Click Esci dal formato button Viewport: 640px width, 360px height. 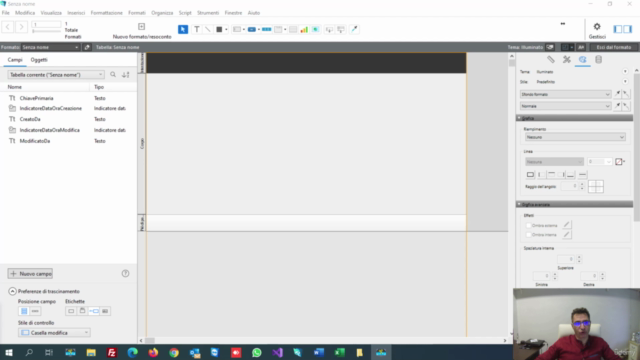613,47
